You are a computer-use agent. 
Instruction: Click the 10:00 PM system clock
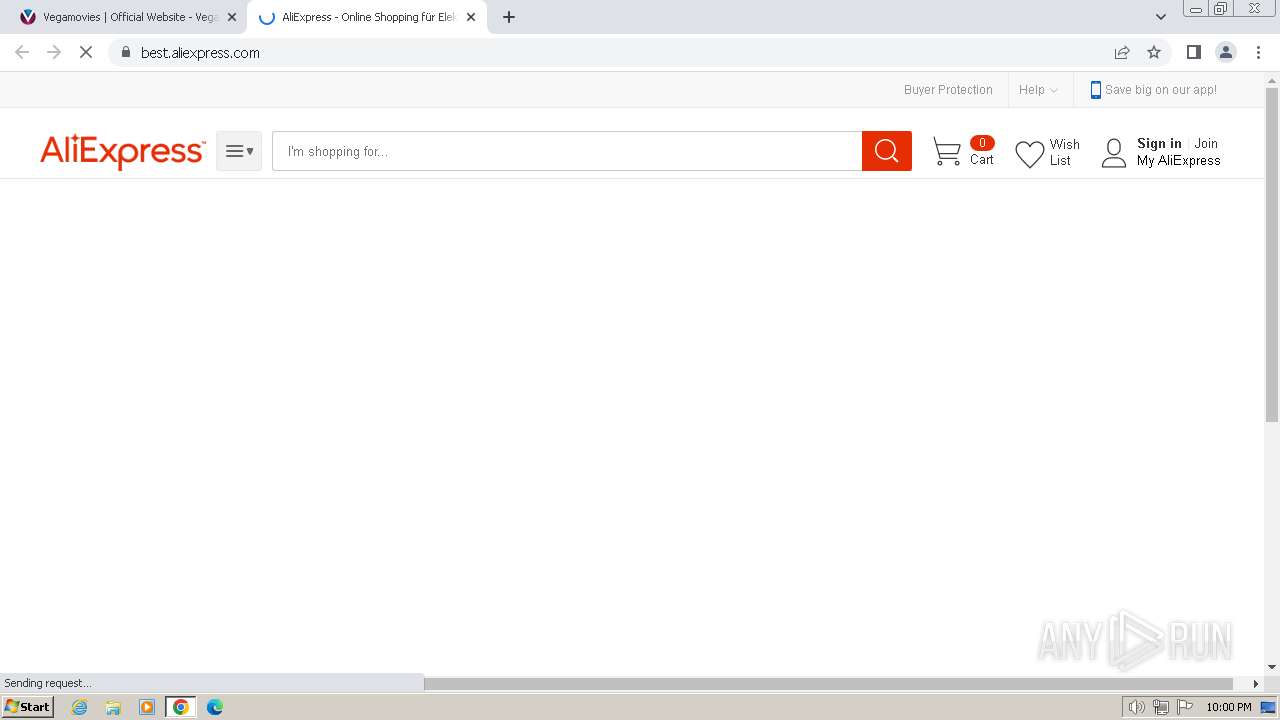[x=1228, y=707]
